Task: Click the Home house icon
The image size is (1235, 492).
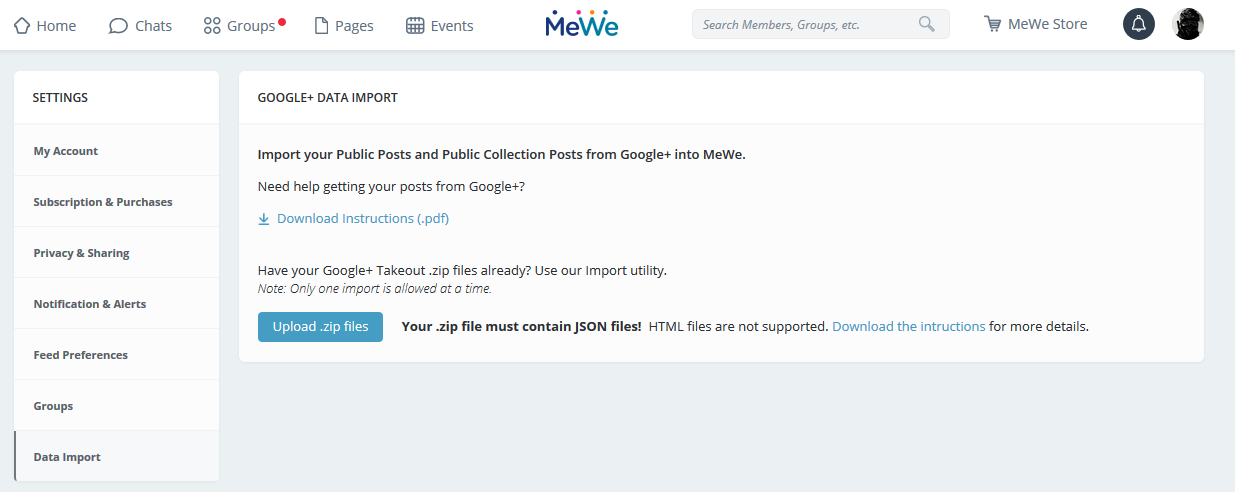Action: (22, 25)
